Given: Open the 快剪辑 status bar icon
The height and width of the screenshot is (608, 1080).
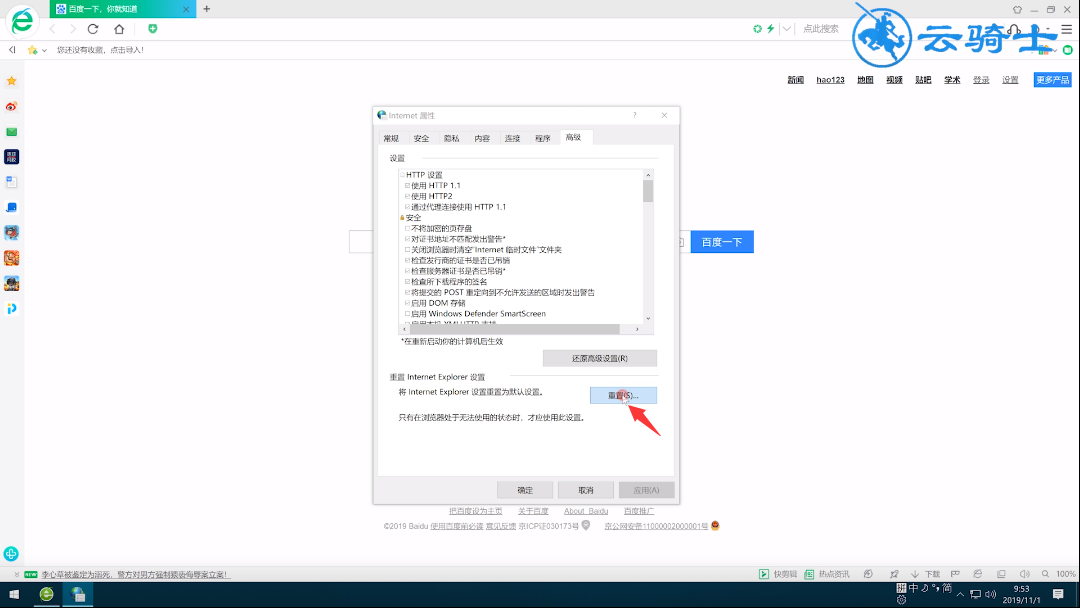Looking at the screenshot, I should 764,574.
